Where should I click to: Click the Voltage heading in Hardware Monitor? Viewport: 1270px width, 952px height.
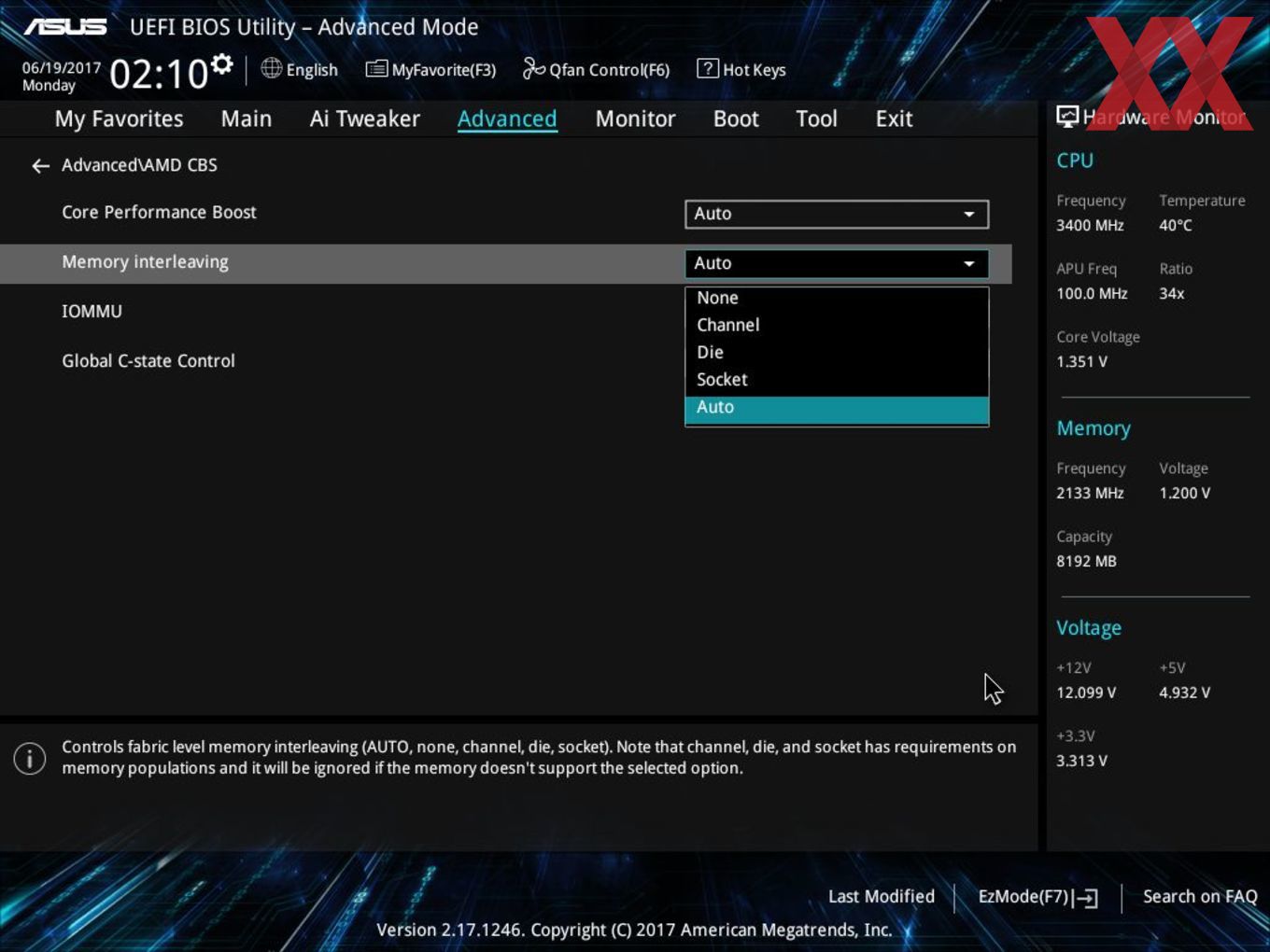[x=1089, y=628]
